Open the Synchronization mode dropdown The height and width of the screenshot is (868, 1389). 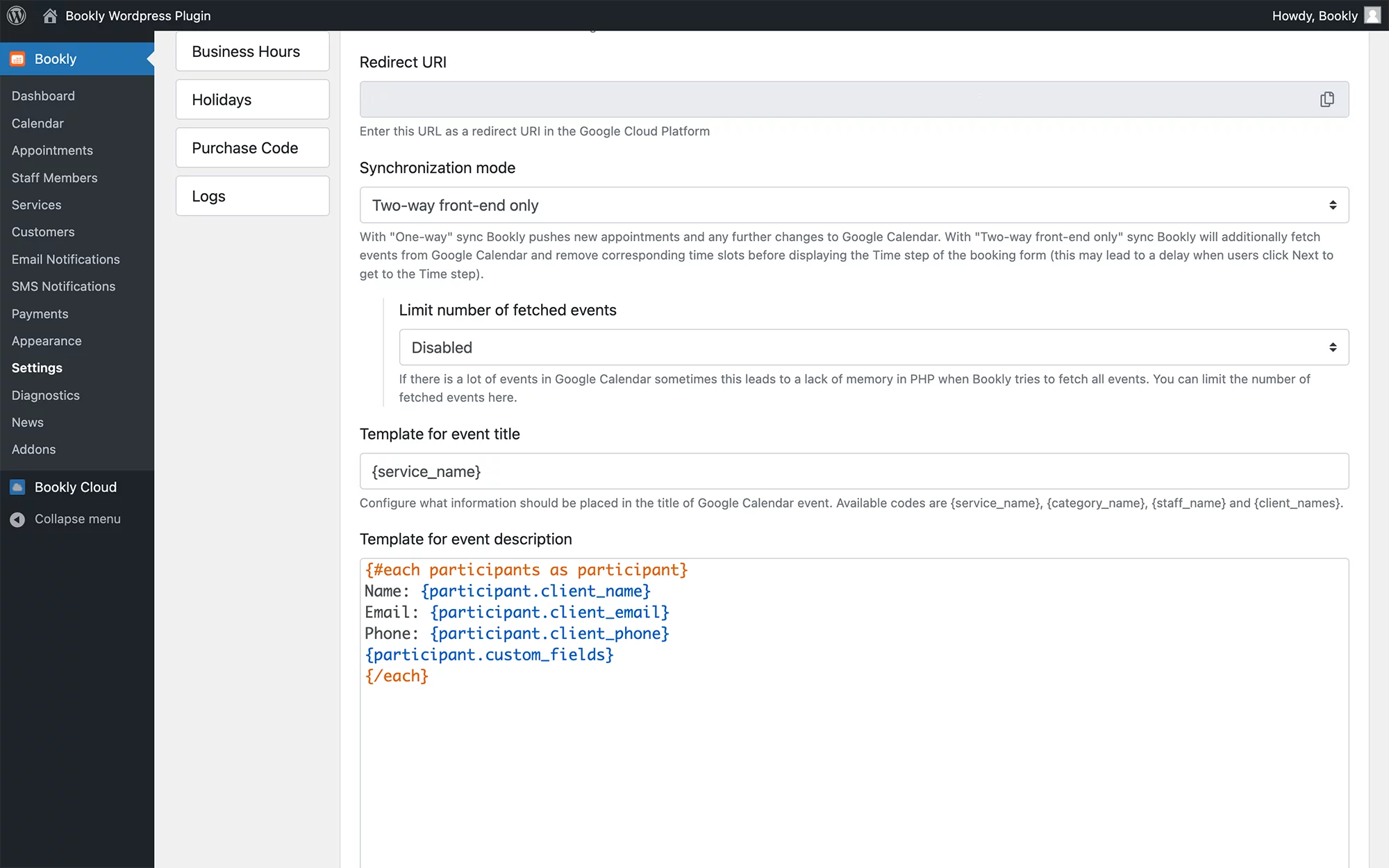(854, 205)
